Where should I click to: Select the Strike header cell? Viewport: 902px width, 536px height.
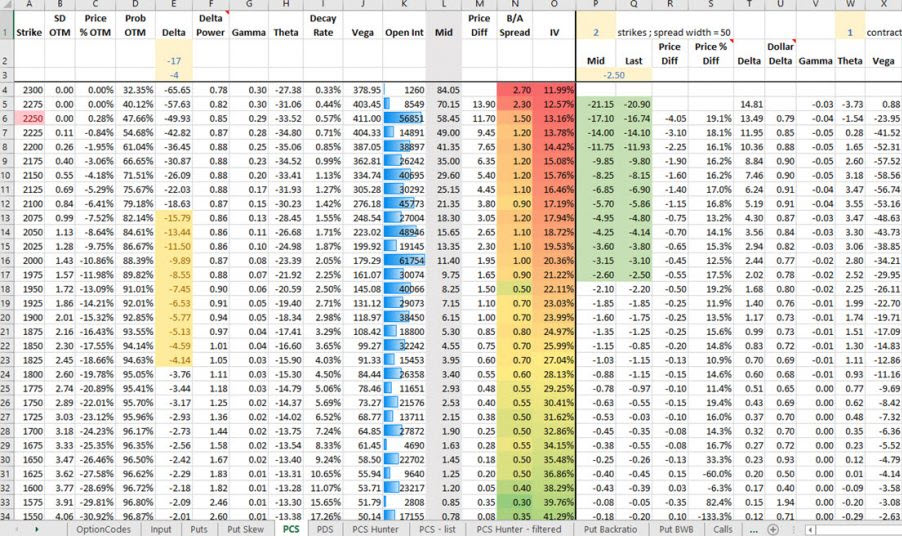[x=29, y=25]
